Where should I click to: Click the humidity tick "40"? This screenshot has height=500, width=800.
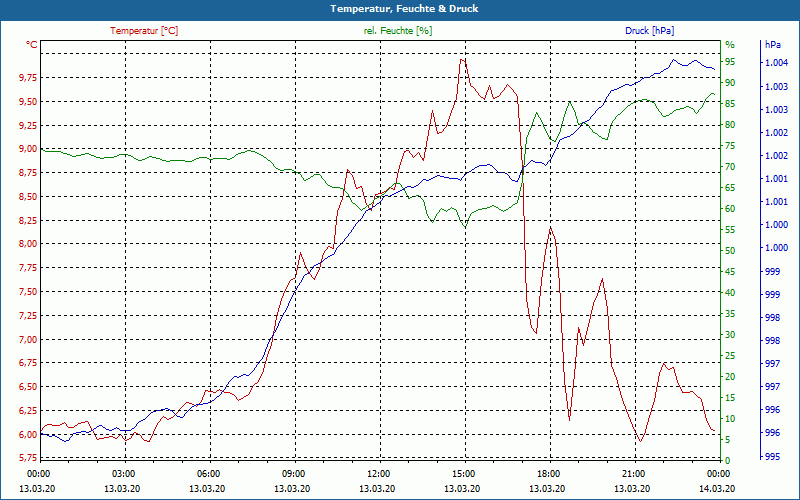tap(730, 293)
